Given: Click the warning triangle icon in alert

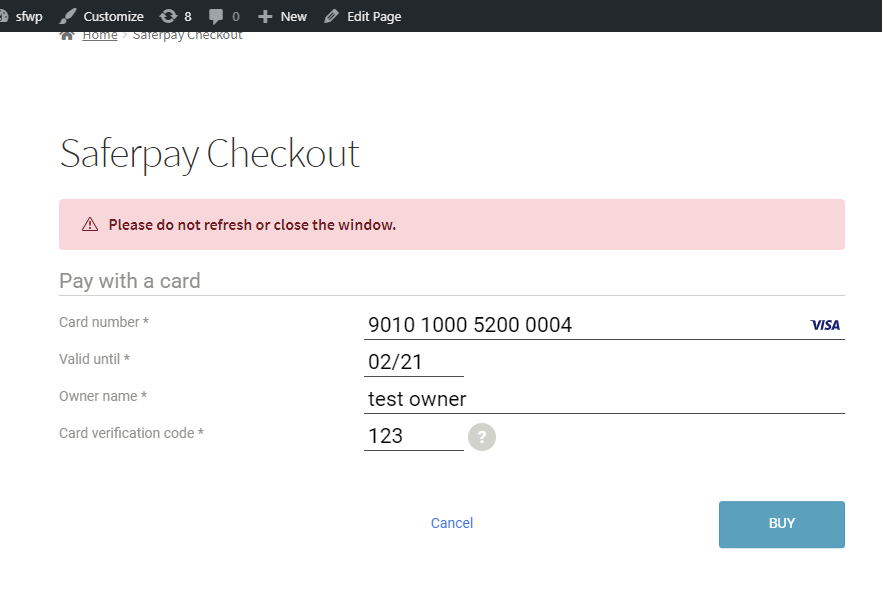Looking at the screenshot, I should pyautogui.click(x=90, y=225).
